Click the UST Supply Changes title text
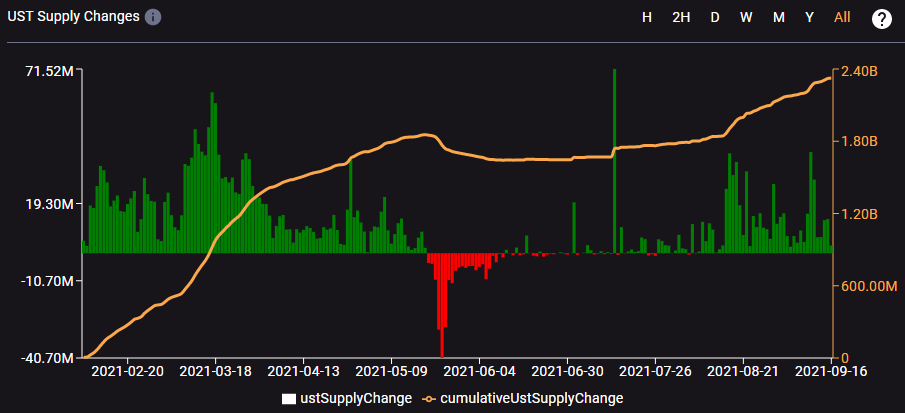 (73, 18)
